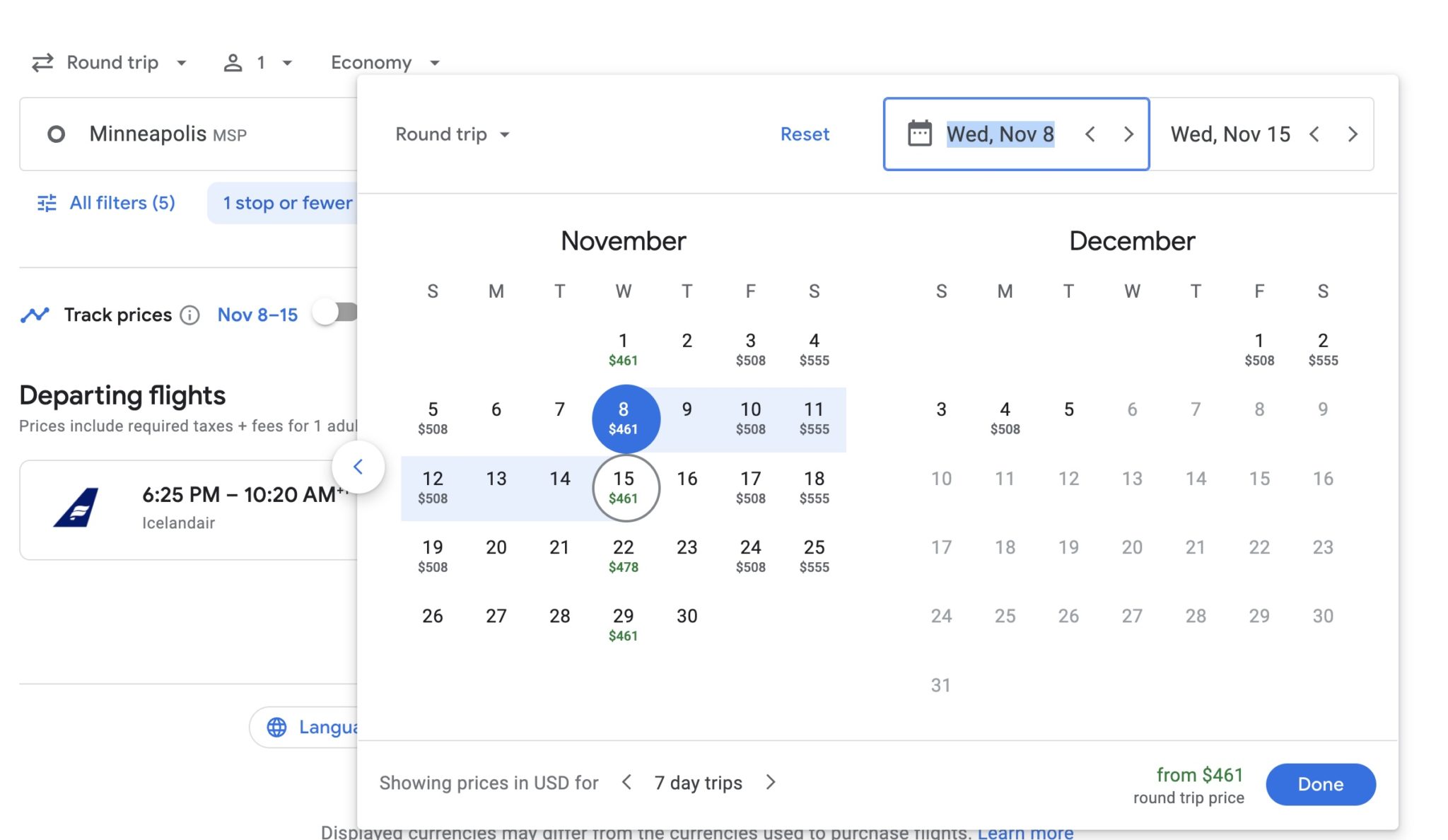Click the calendar icon beside Wed, Nov 8

click(919, 134)
